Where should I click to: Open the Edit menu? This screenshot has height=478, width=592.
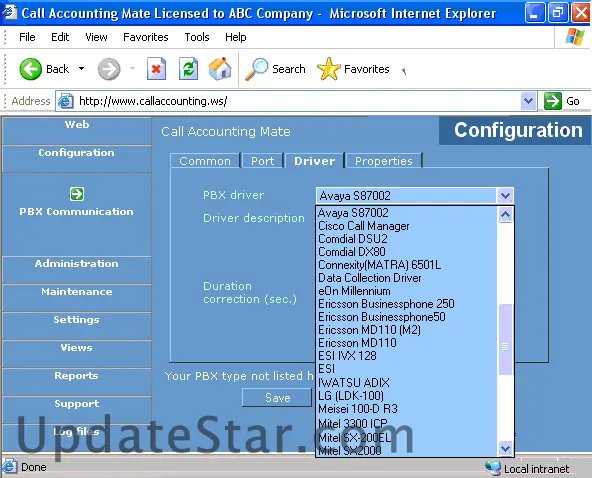60,37
